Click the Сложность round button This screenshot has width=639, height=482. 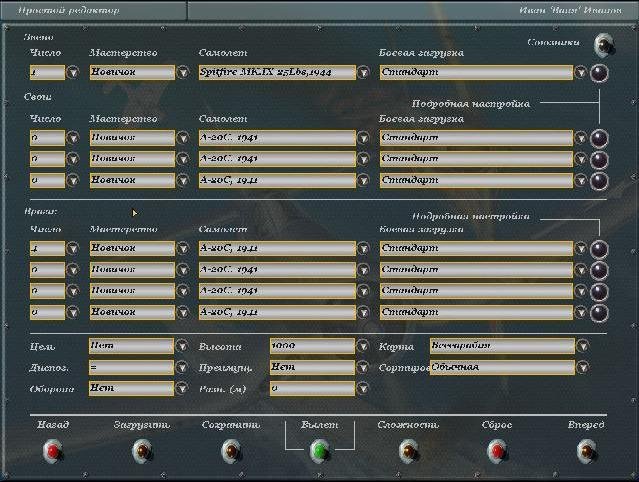click(409, 451)
